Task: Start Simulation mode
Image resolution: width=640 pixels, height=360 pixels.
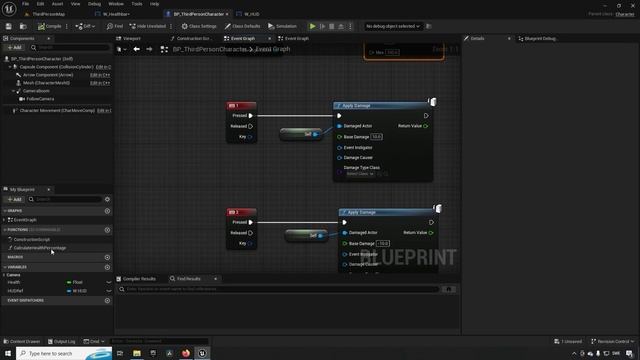Action: [282, 26]
